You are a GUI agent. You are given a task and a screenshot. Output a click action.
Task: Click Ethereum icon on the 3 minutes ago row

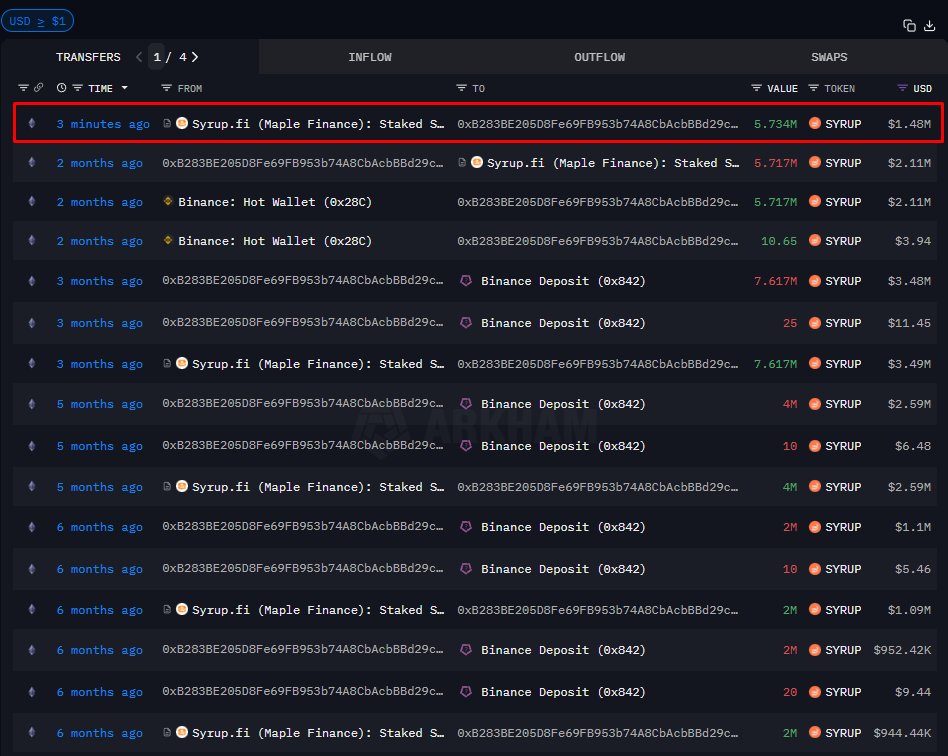(x=32, y=123)
